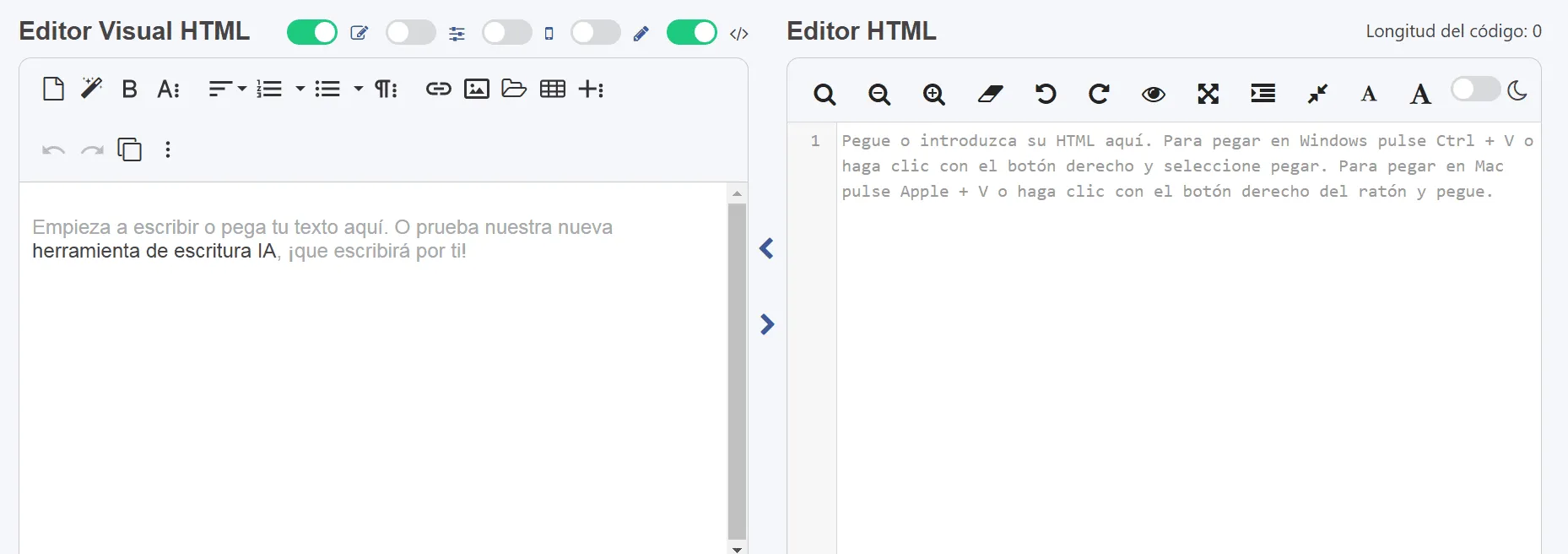
Task: Insert an image
Action: click(x=477, y=89)
